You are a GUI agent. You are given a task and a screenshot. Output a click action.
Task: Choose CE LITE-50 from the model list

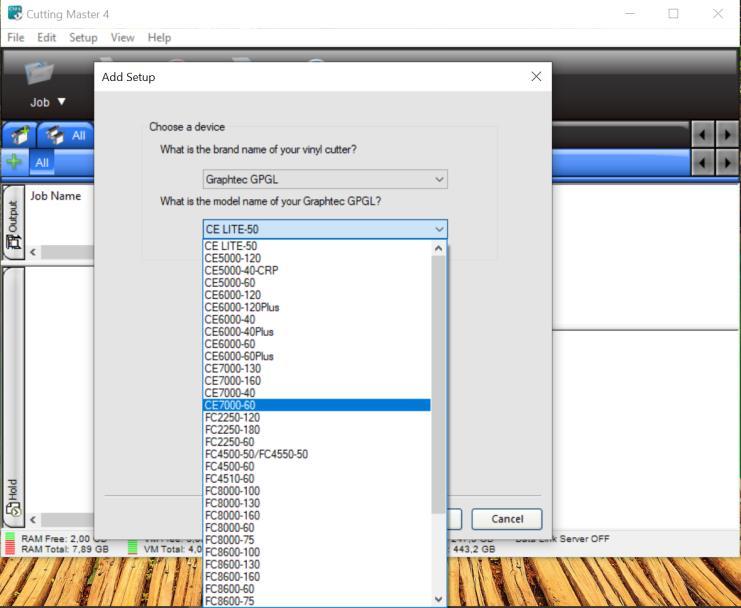317,246
